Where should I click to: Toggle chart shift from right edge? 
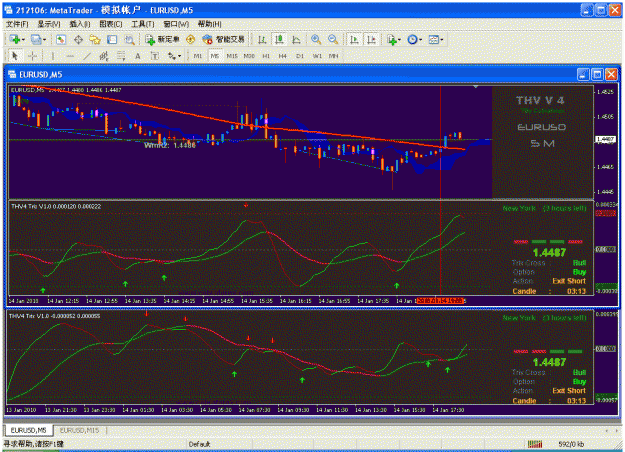371,39
